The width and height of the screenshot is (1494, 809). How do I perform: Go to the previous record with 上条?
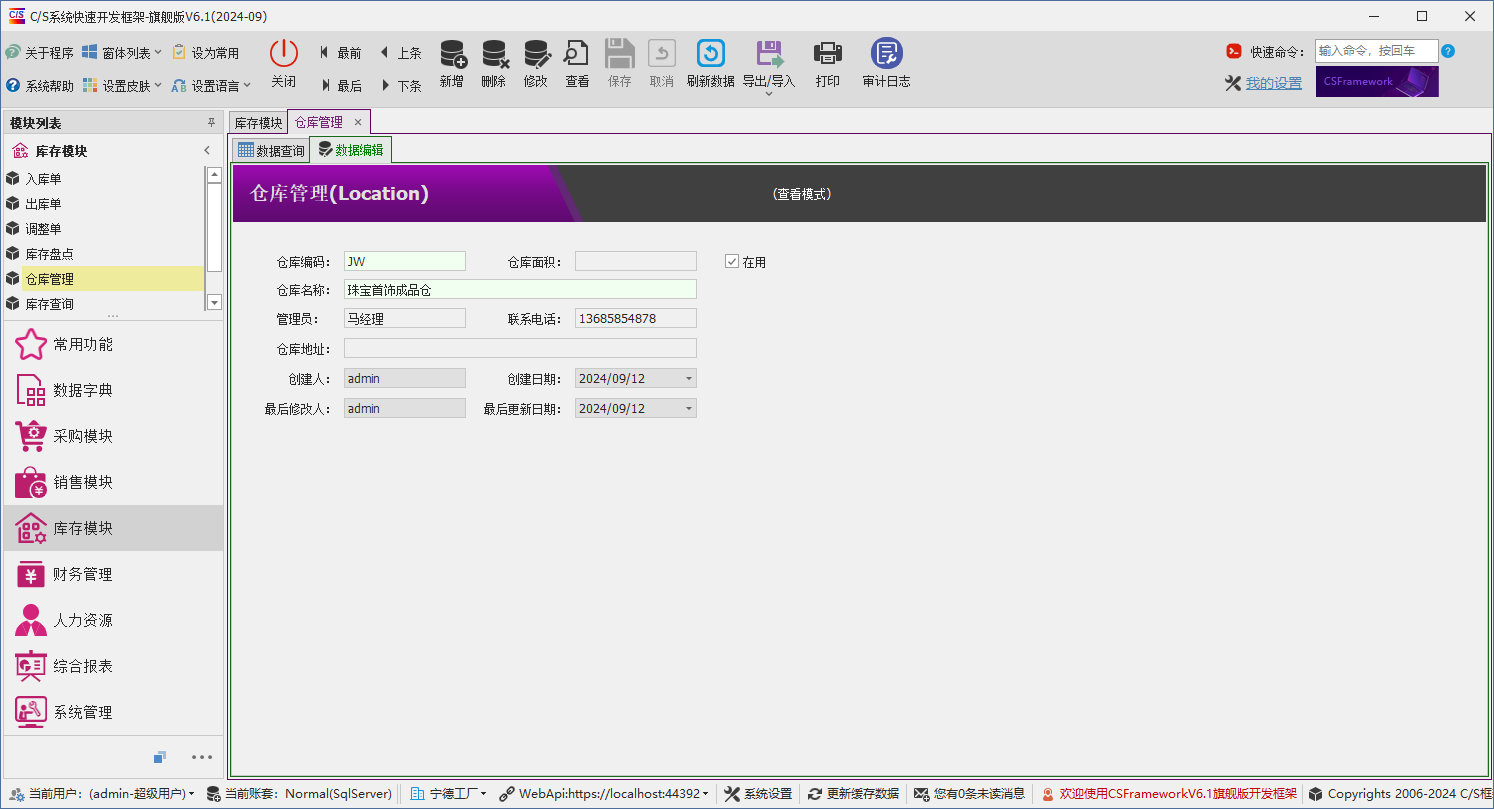(401, 53)
